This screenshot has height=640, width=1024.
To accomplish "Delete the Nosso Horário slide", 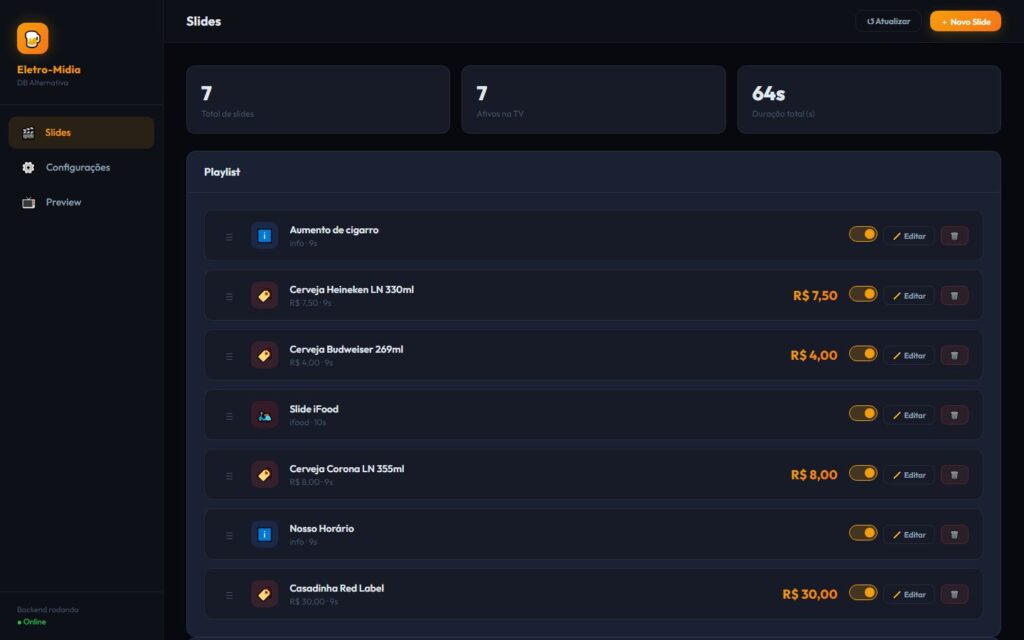I will 954,535.
